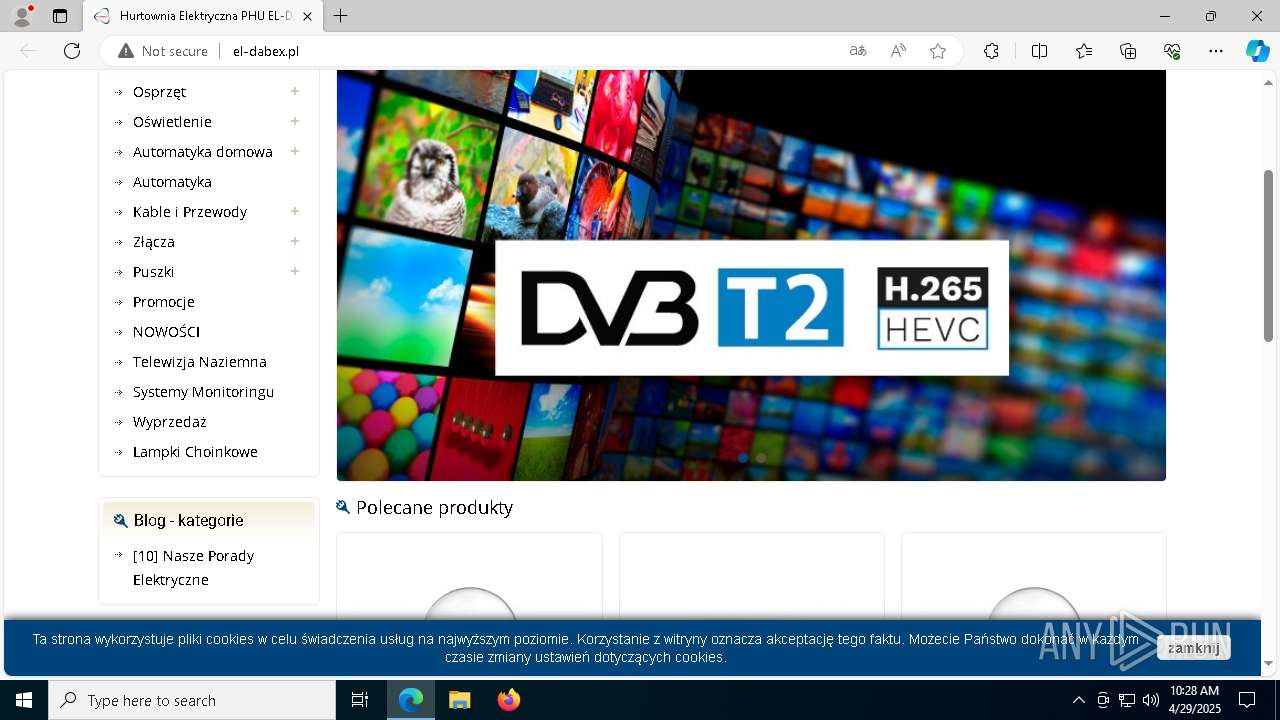1280x720 pixels.
Task: Open the Złącza category link
Action: pyautogui.click(x=154, y=242)
